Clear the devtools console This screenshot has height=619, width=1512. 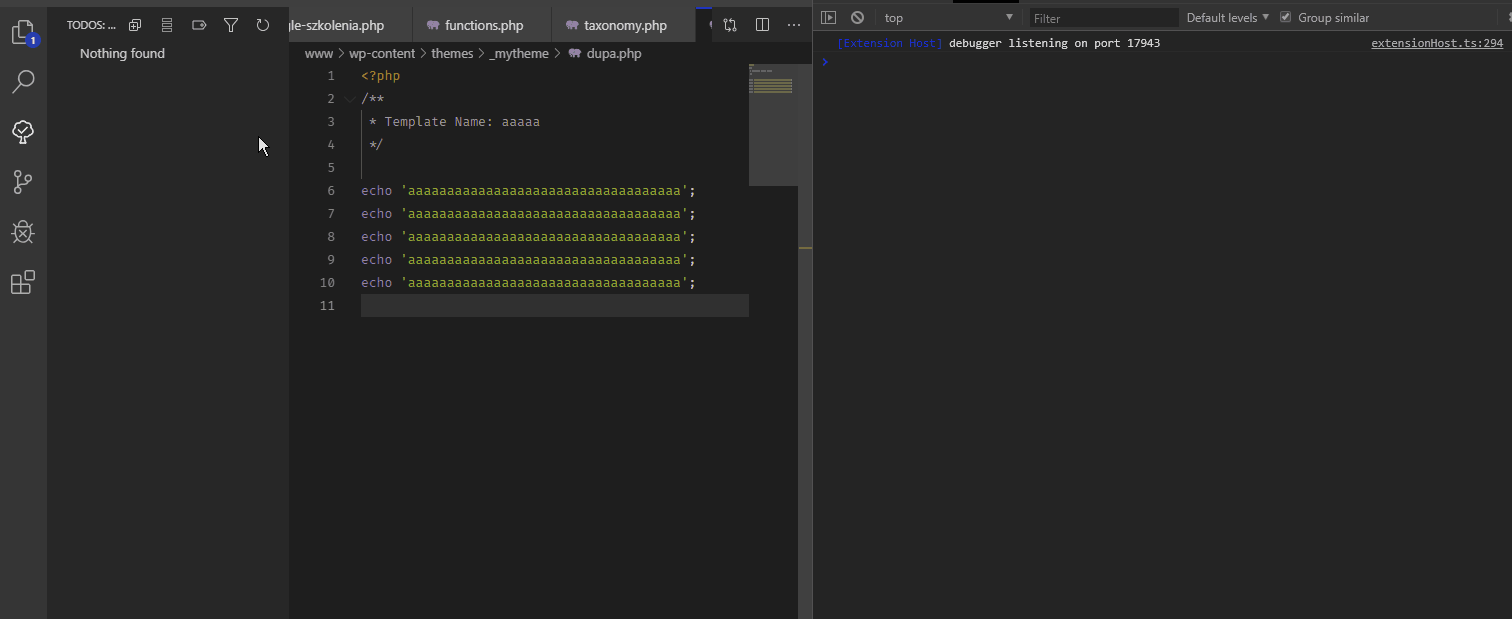pos(857,18)
